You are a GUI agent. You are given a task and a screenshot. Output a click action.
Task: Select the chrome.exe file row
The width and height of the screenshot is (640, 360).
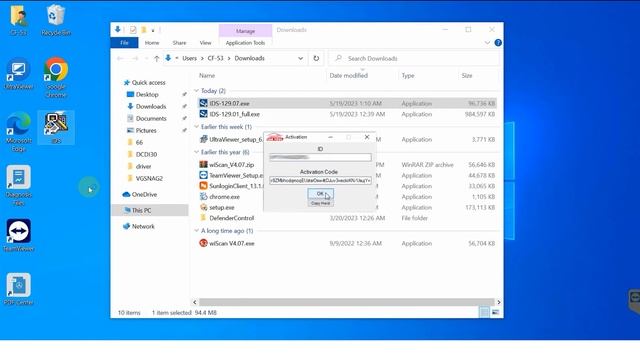[x=347, y=197]
